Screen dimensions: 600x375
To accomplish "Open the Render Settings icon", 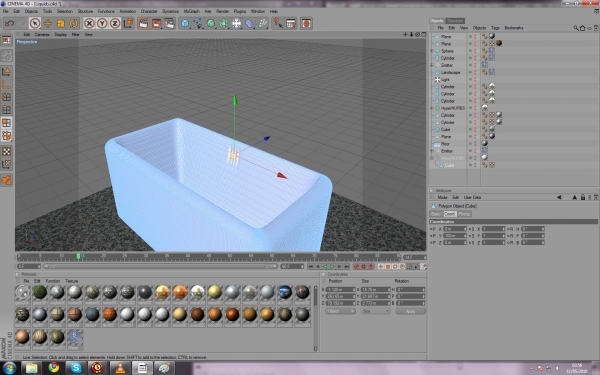I will (170, 23).
